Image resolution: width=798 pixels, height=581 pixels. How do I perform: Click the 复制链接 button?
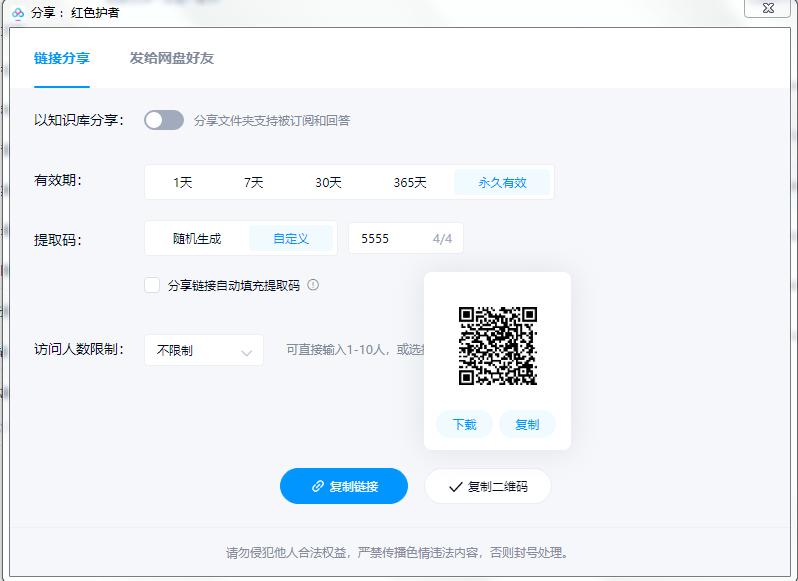[344, 486]
